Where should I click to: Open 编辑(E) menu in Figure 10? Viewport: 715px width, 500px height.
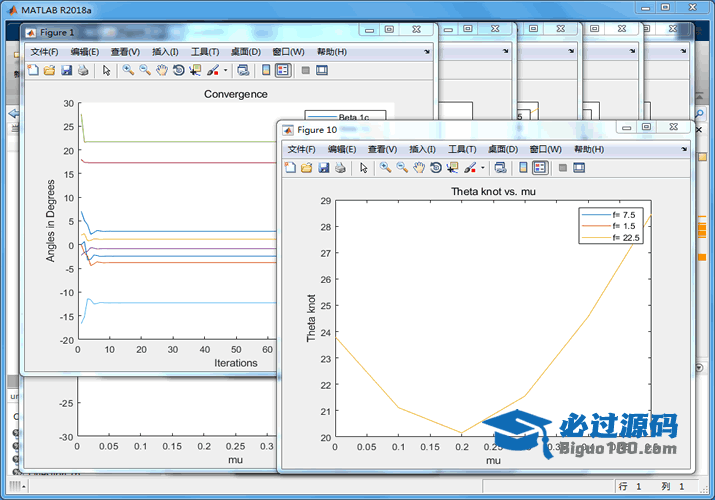pyautogui.click(x=342, y=149)
